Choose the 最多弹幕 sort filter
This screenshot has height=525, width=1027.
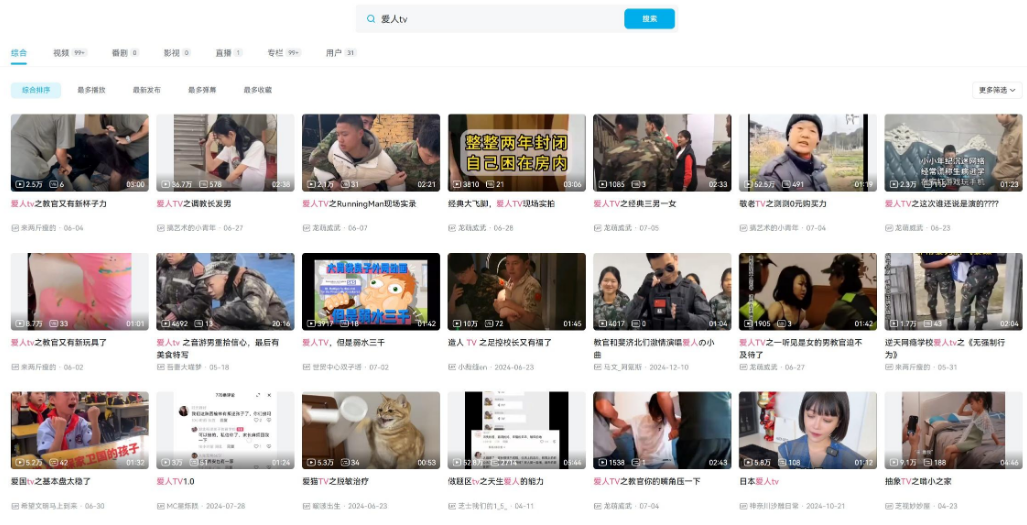click(x=202, y=90)
